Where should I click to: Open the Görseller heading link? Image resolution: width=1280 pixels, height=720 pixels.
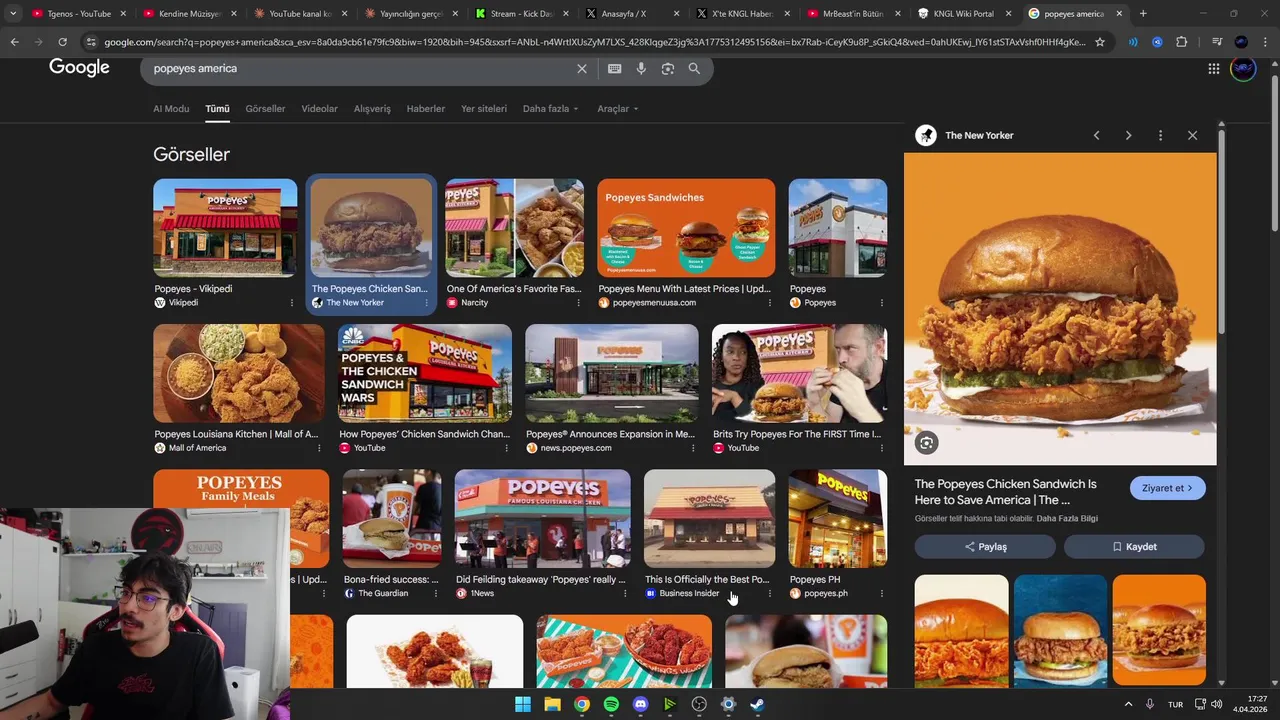191,154
